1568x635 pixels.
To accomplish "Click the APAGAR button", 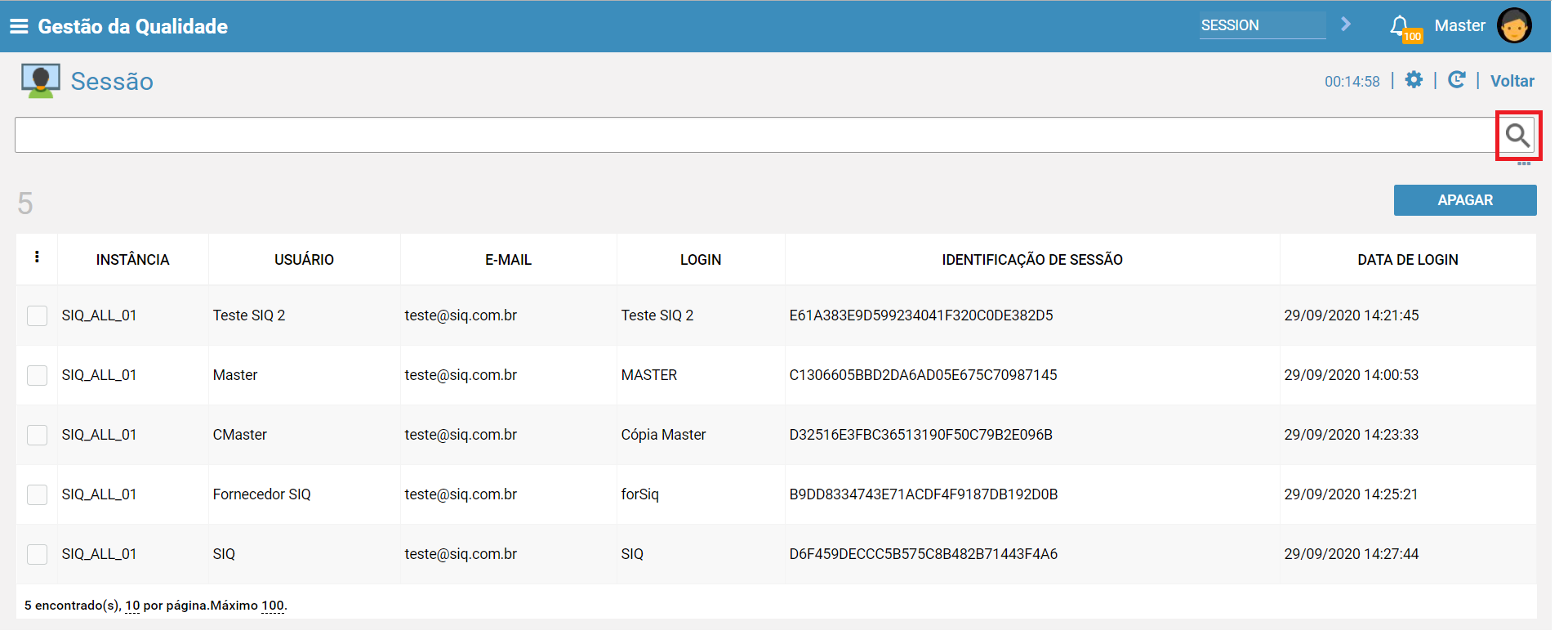I will 1465,200.
